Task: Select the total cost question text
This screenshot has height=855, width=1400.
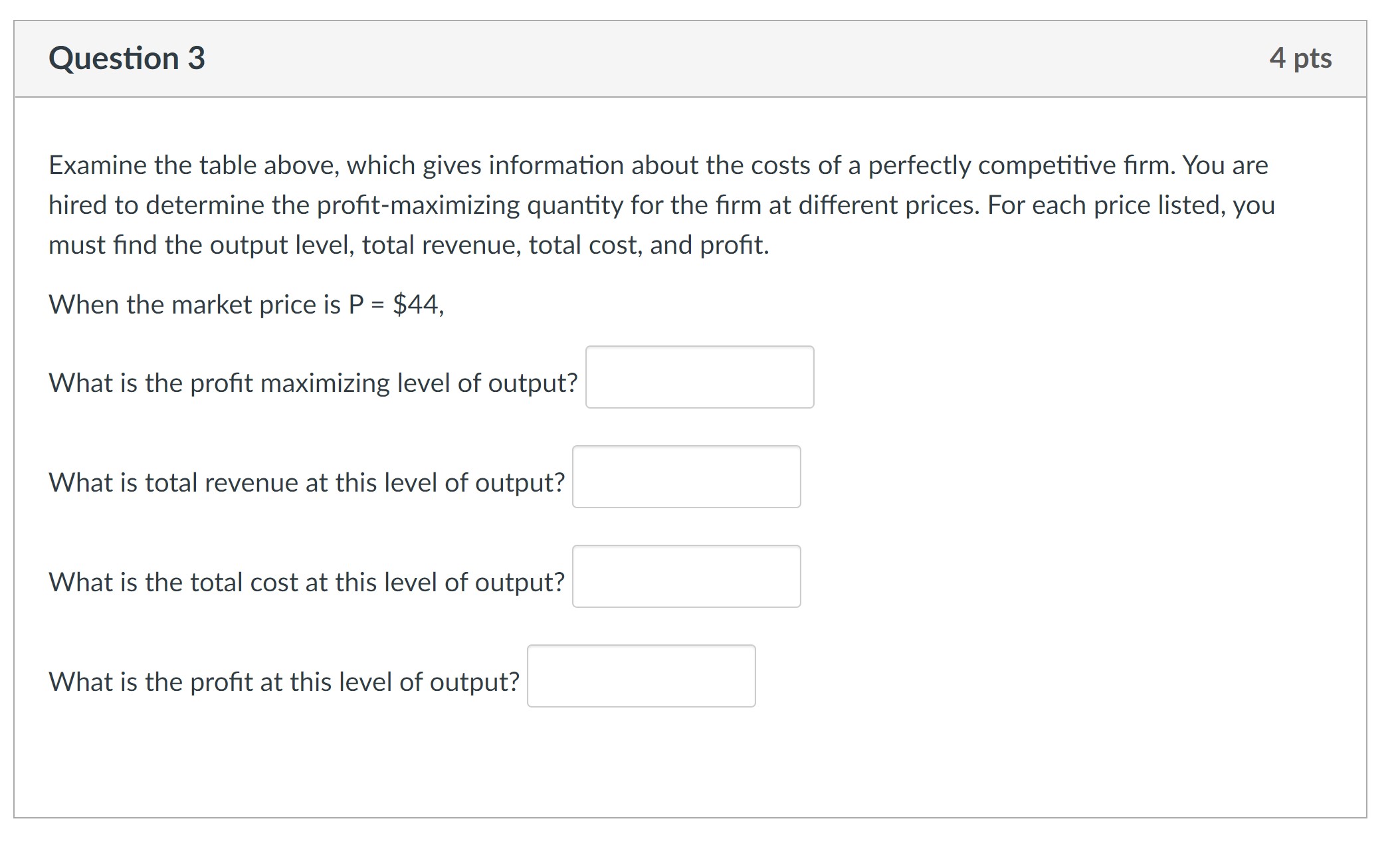Action: (x=306, y=582)
